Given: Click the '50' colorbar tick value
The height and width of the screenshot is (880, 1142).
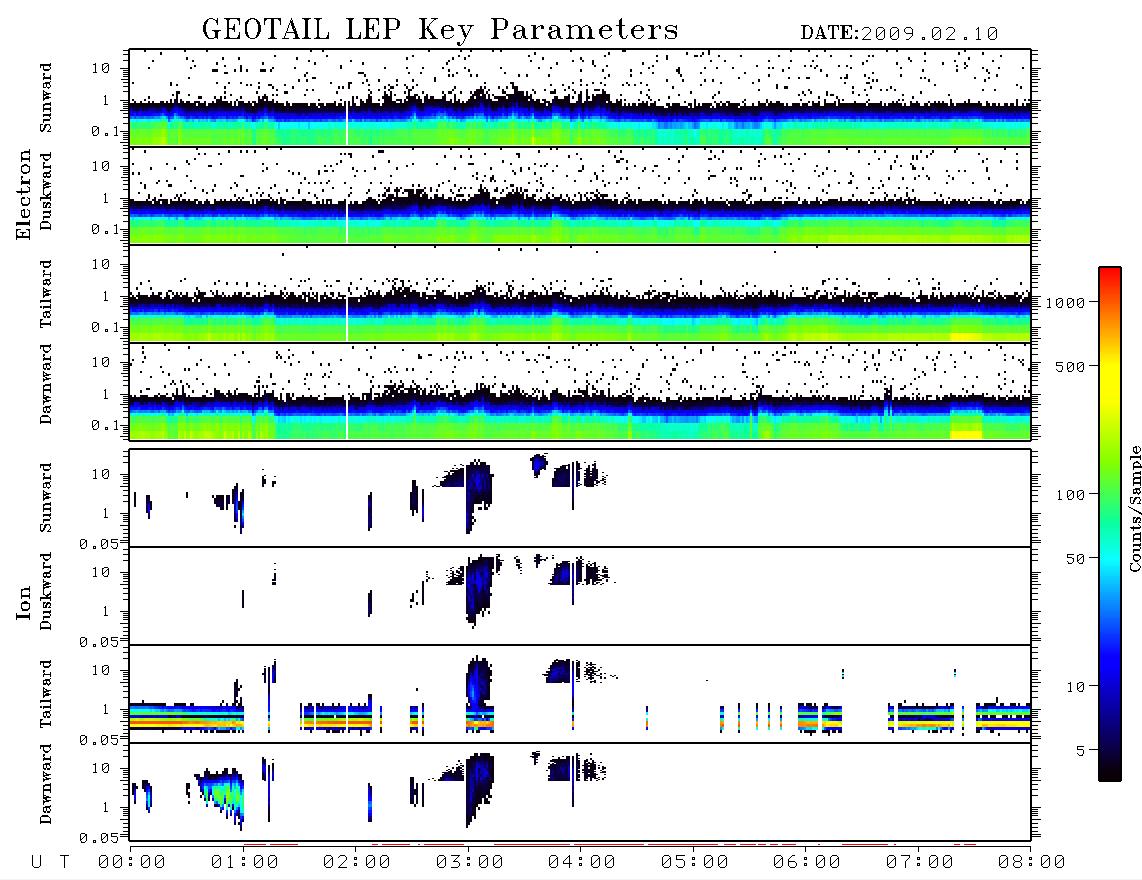Looking at the screenshot, I should click(x=1075, y=559).
